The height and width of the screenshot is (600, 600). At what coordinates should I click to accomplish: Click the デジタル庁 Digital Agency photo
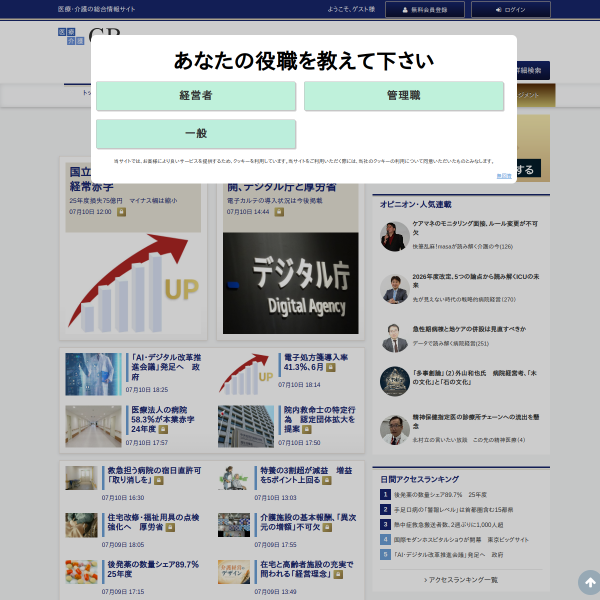coord(291,283)
